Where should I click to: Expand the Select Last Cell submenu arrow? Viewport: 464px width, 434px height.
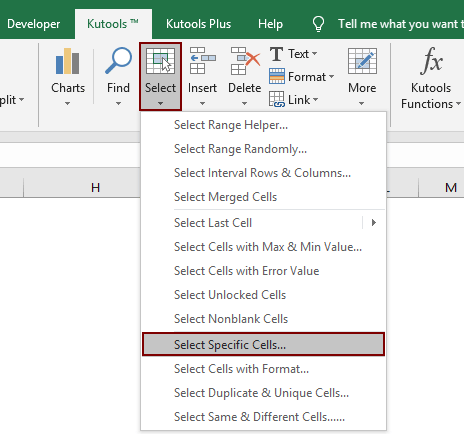coord(374,223)
